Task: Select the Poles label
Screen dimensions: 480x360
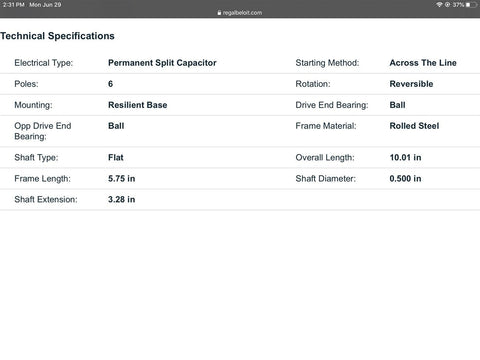Action: coord(26,84)
